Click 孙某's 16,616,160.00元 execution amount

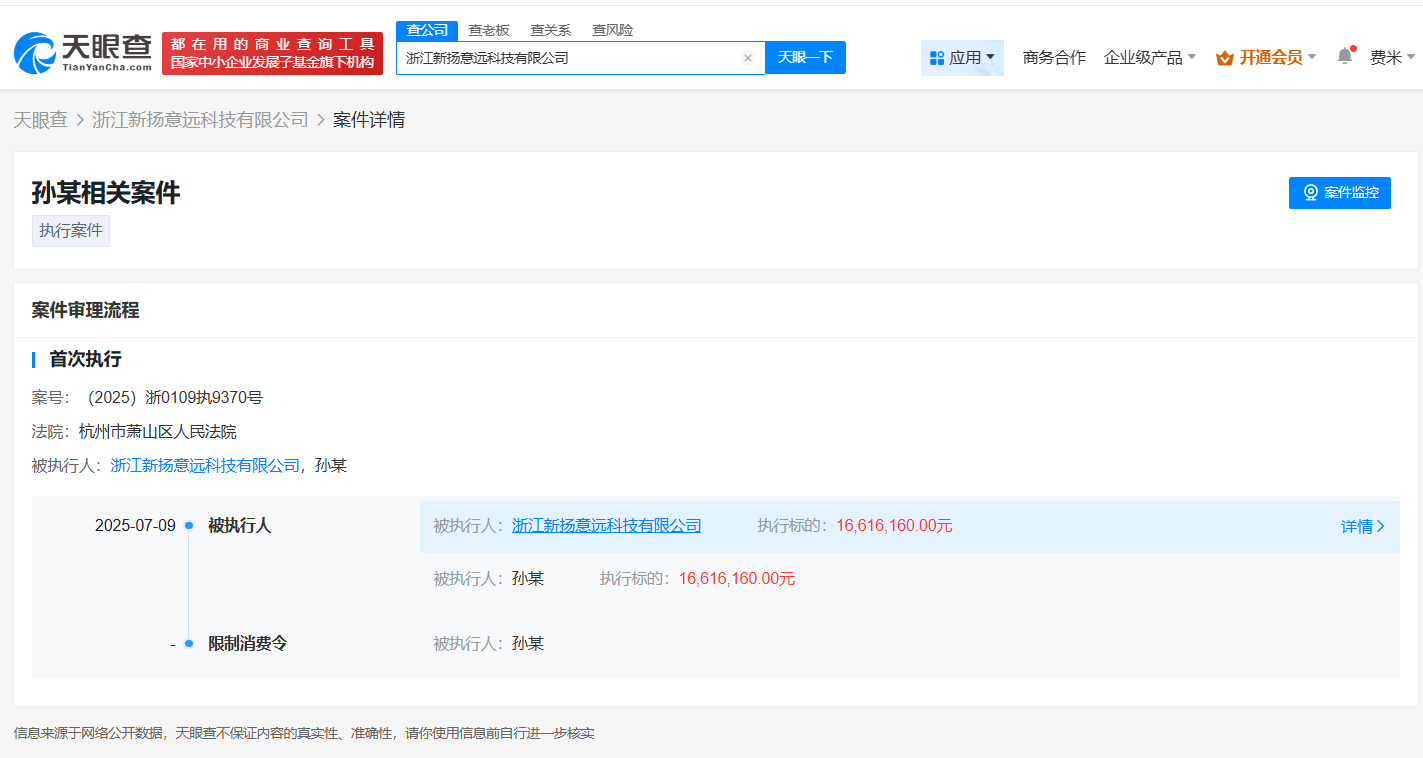[x=737, y=579]
